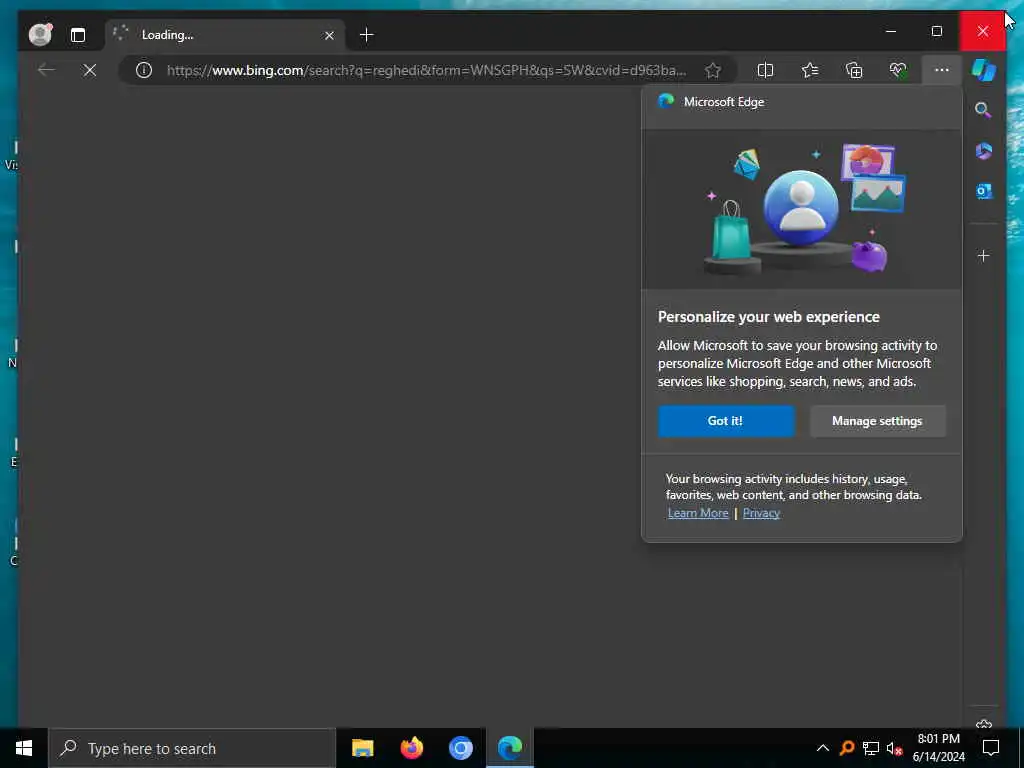
Task: Launch Firefox from taskbar
Action: pyautogui.click(x=411, y=748)
